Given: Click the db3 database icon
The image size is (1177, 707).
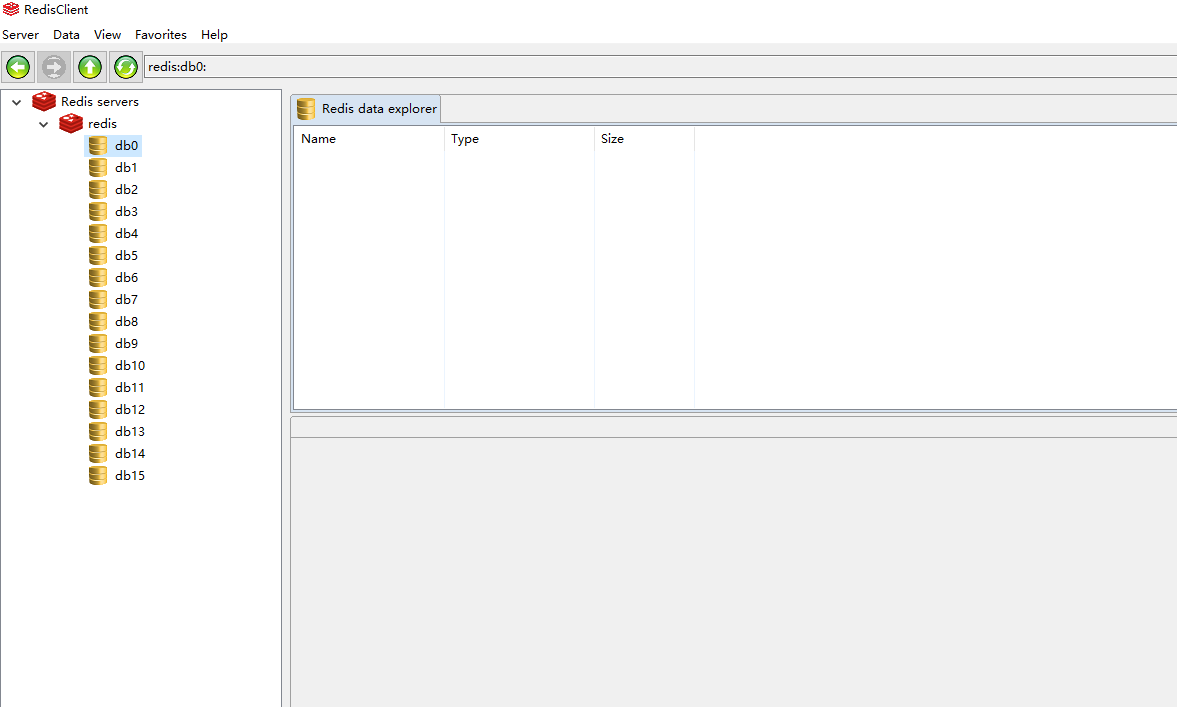Looking at the screenshot, I should coord(98,211).
